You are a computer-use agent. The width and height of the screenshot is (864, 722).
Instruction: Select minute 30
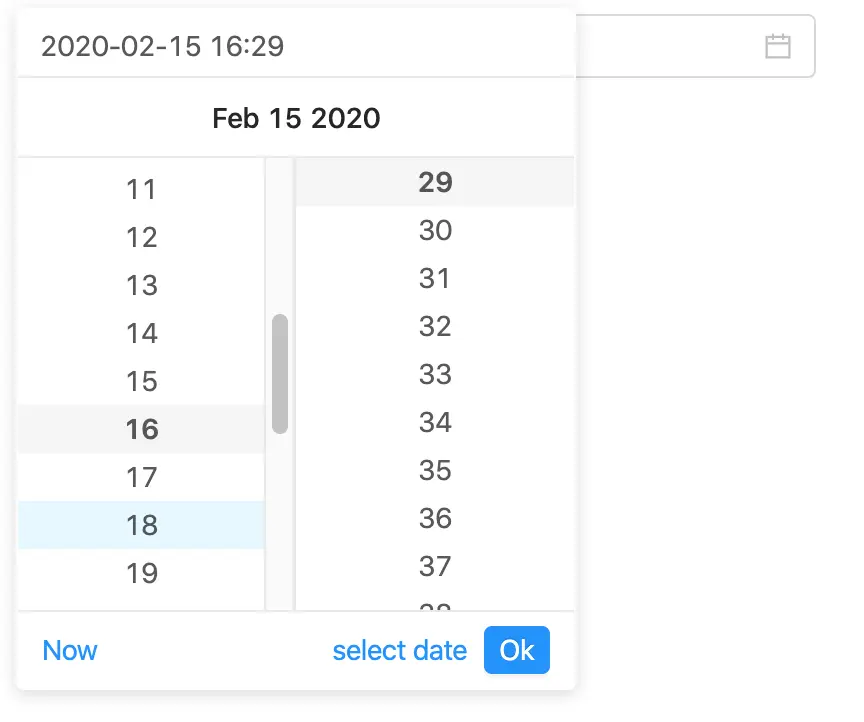435,230
